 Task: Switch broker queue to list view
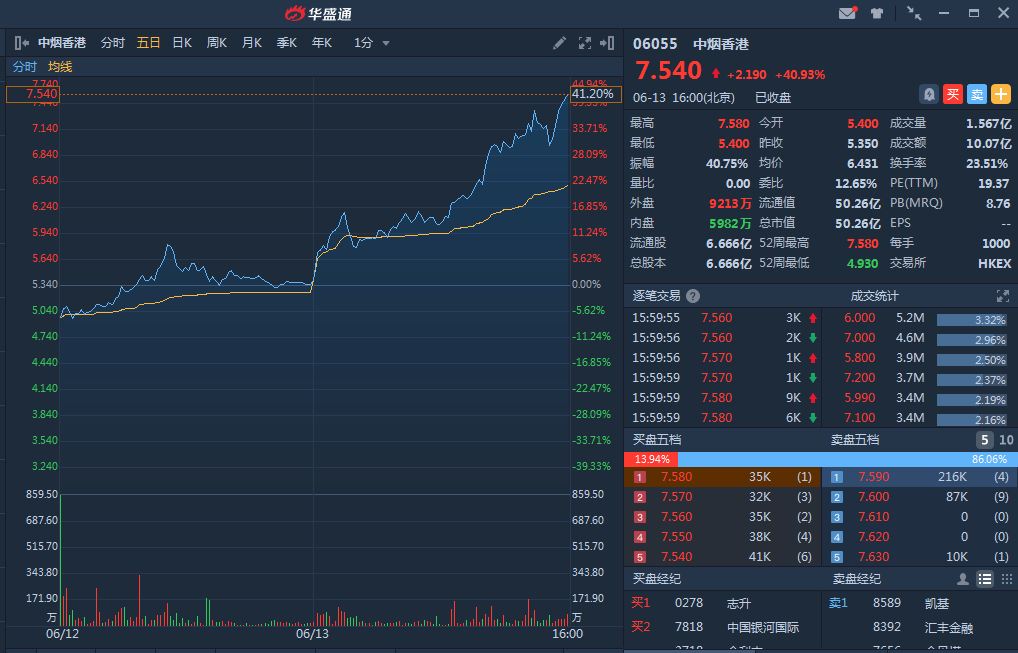(985, 579)
